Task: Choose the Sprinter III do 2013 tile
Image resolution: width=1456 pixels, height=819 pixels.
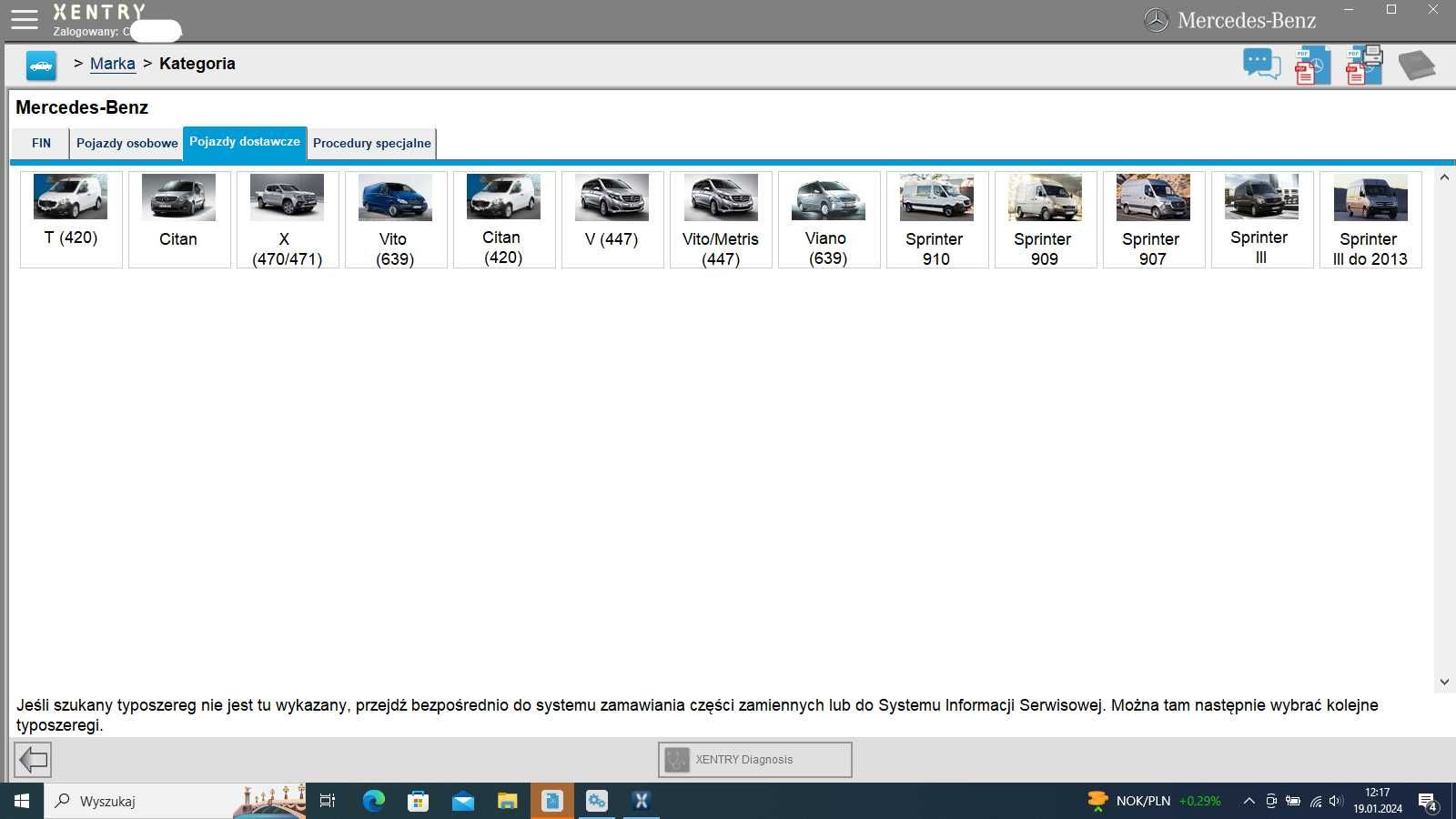Action: [1370, 219]
